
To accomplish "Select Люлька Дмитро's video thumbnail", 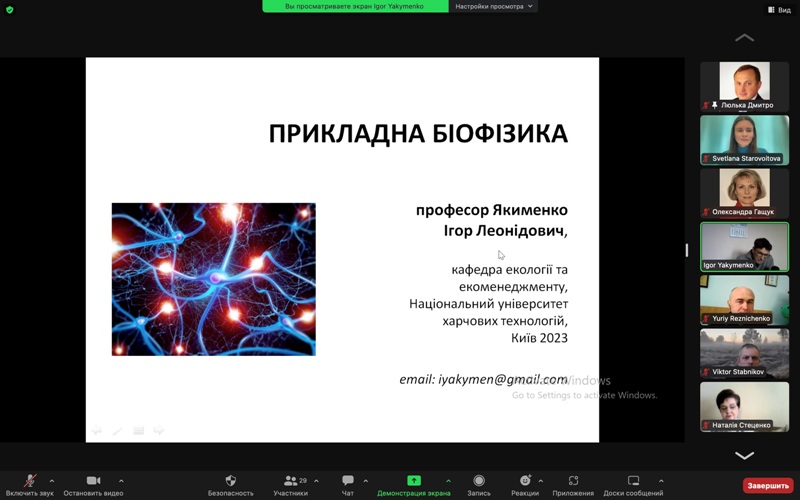I will 744,86.
